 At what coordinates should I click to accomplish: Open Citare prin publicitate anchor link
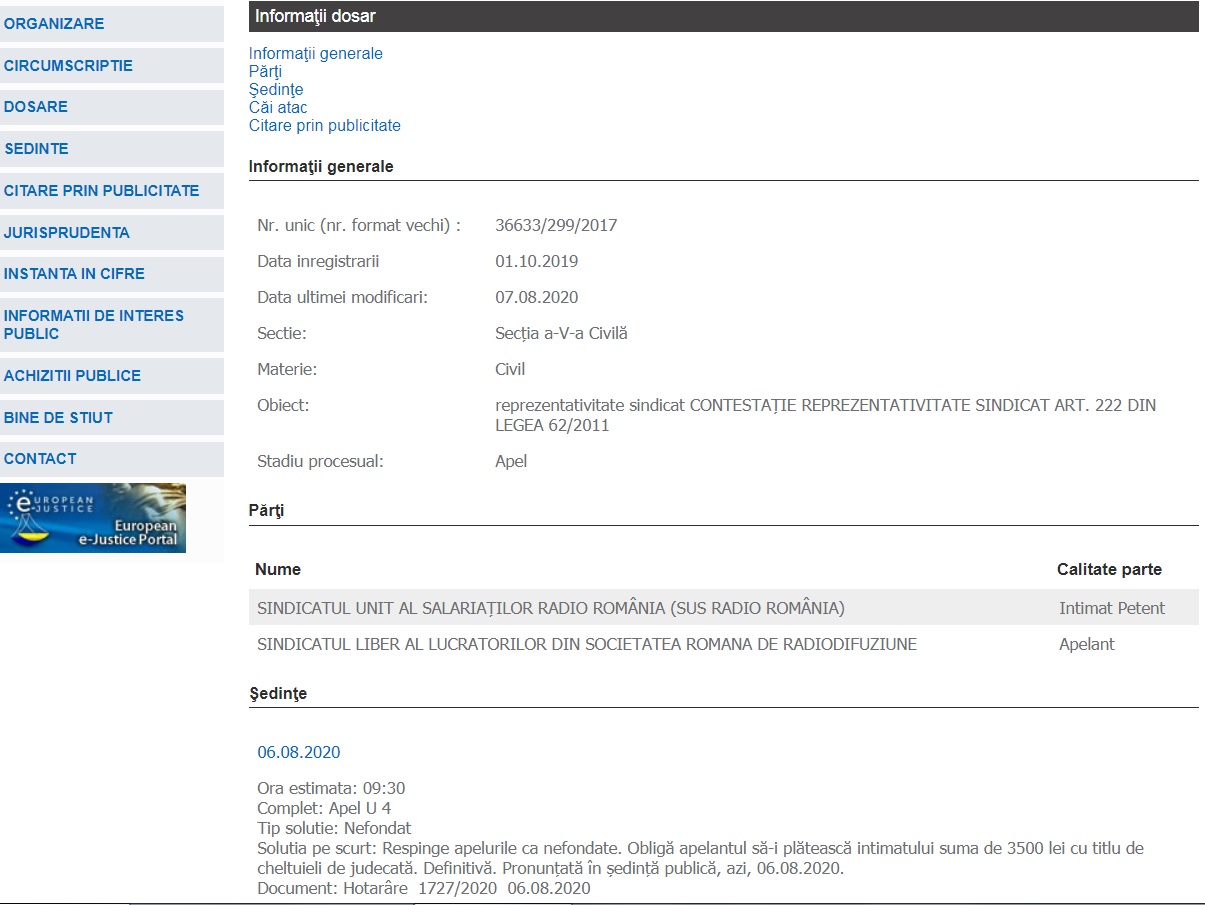[324, 126]
